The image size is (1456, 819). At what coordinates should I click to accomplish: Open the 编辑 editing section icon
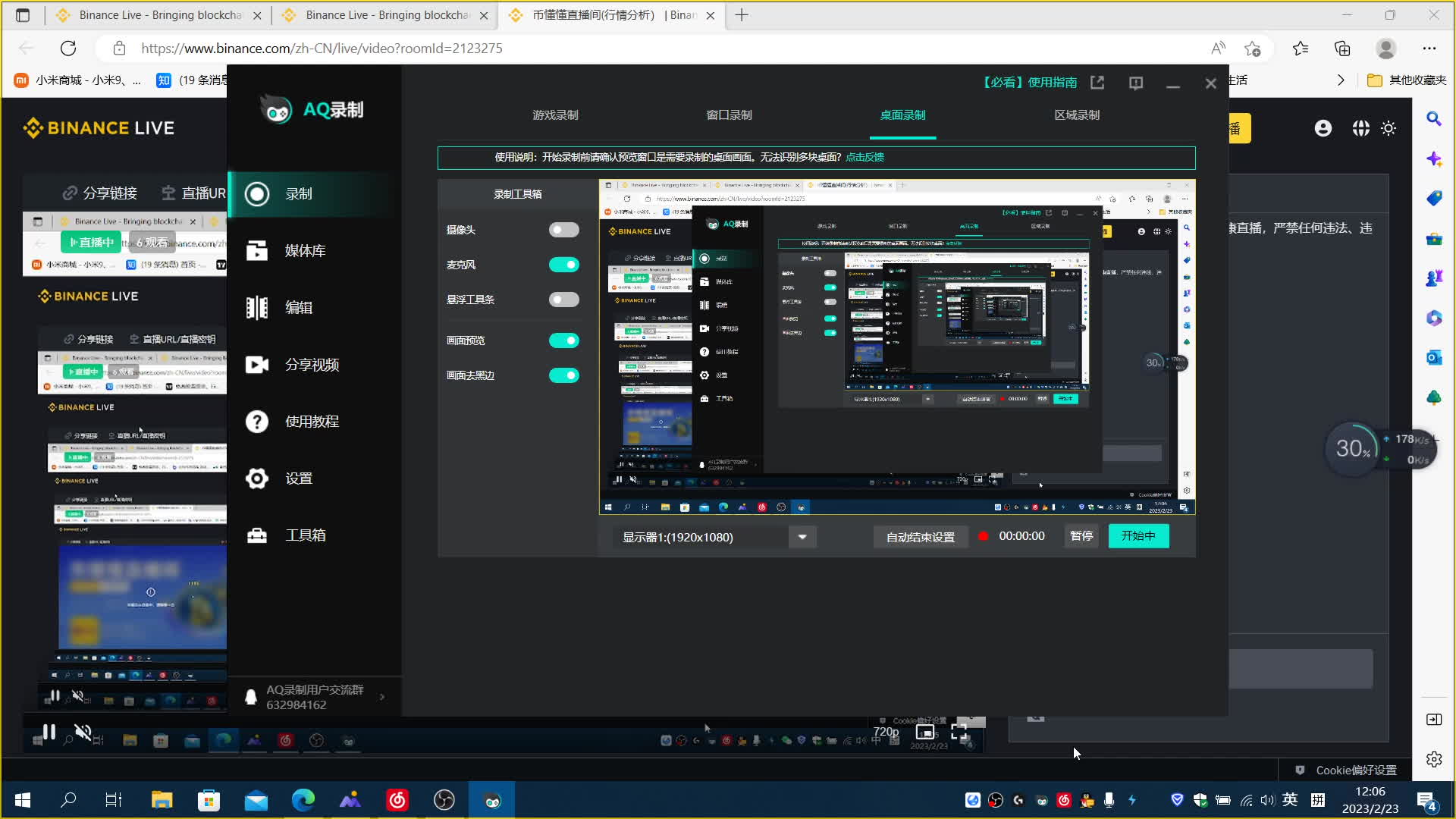[x=257, y=308]
